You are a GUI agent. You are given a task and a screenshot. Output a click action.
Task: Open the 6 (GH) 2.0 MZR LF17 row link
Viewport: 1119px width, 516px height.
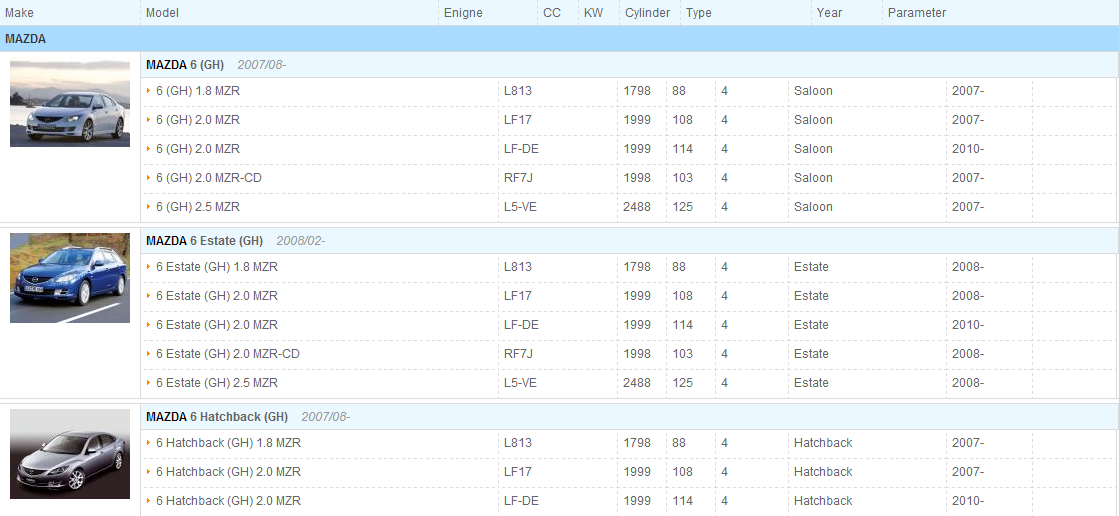coord(198,120)
